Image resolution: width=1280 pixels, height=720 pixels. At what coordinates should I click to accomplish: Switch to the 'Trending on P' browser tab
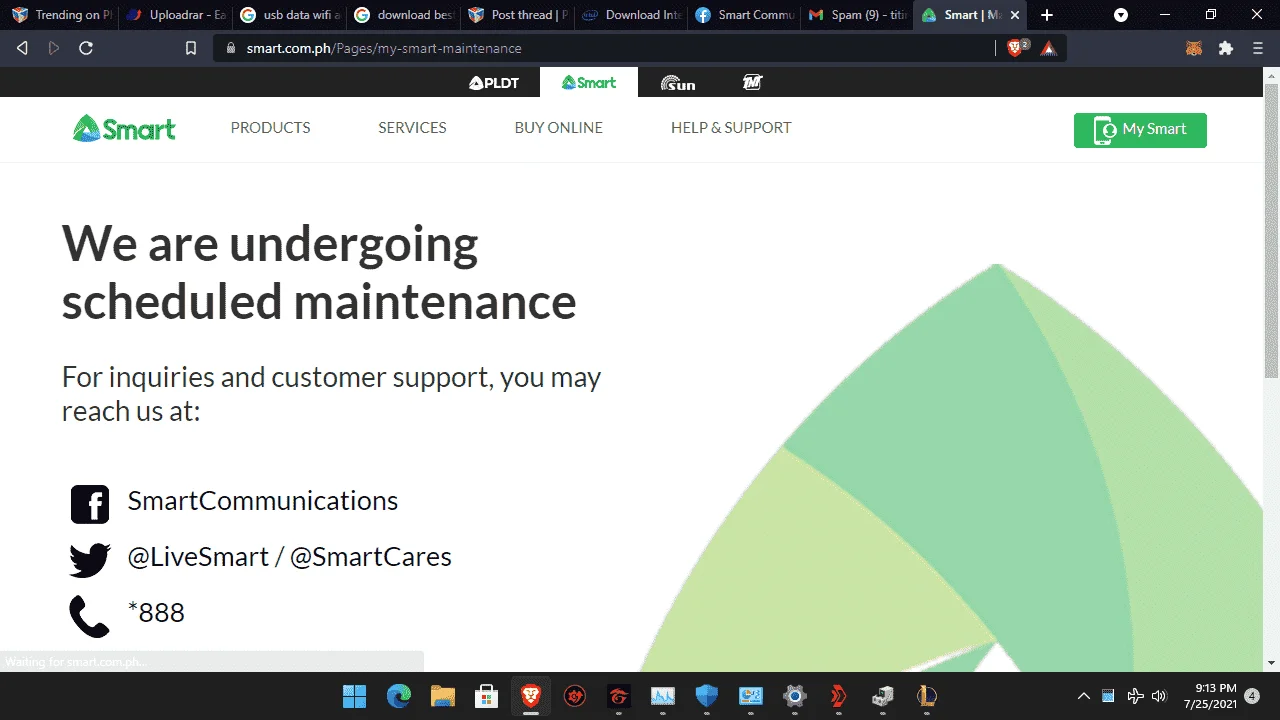click(x=60, y=15)
